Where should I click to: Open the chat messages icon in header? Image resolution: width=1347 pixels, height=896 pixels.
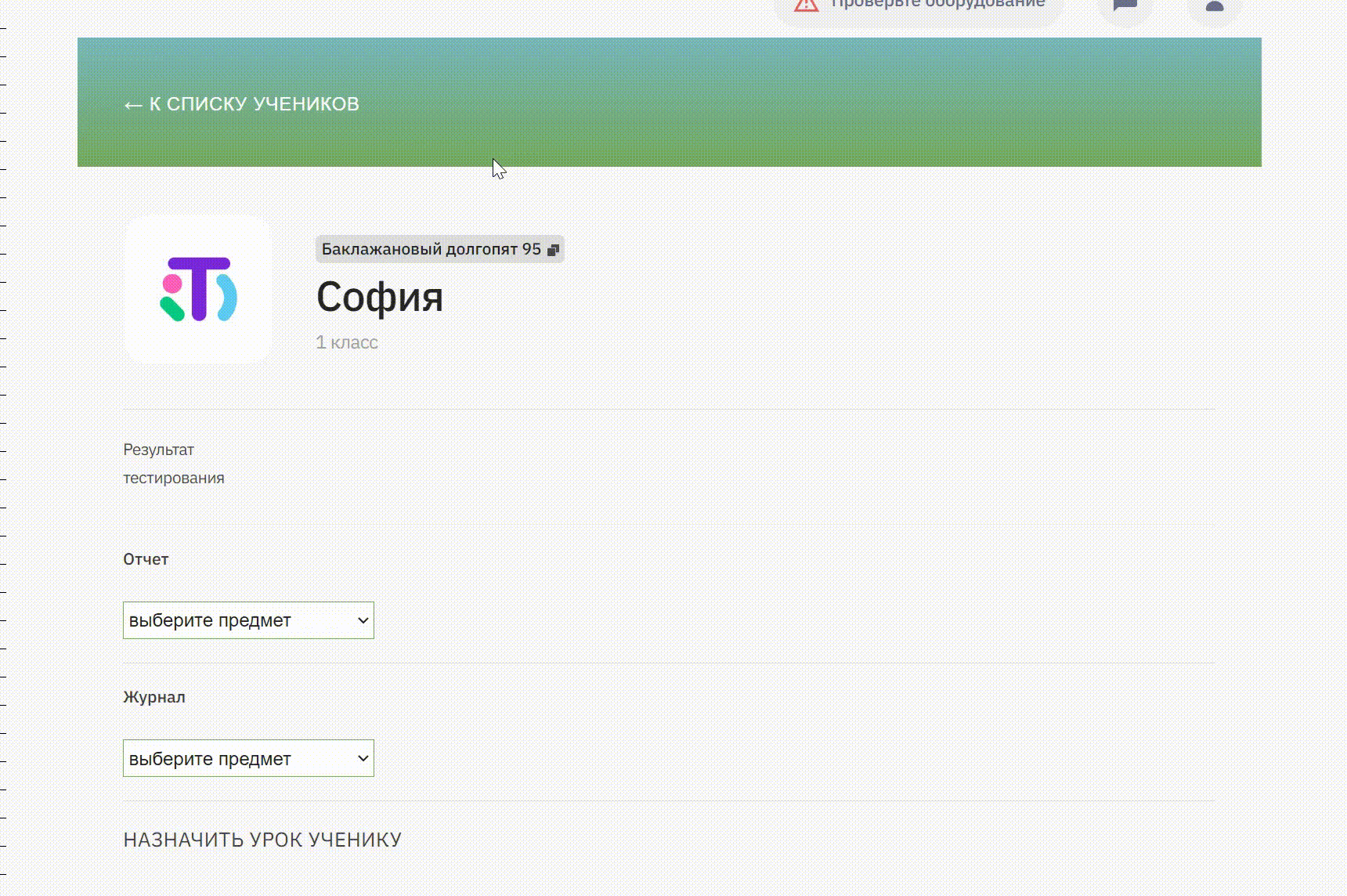tap(1125, 6)
